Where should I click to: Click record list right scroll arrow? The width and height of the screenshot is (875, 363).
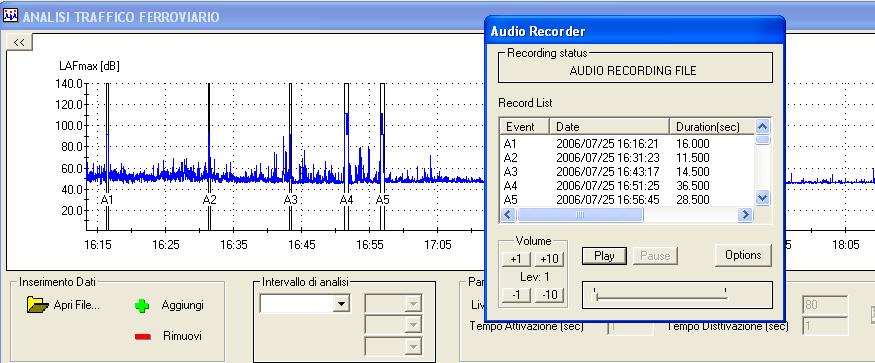pos(745,214)
